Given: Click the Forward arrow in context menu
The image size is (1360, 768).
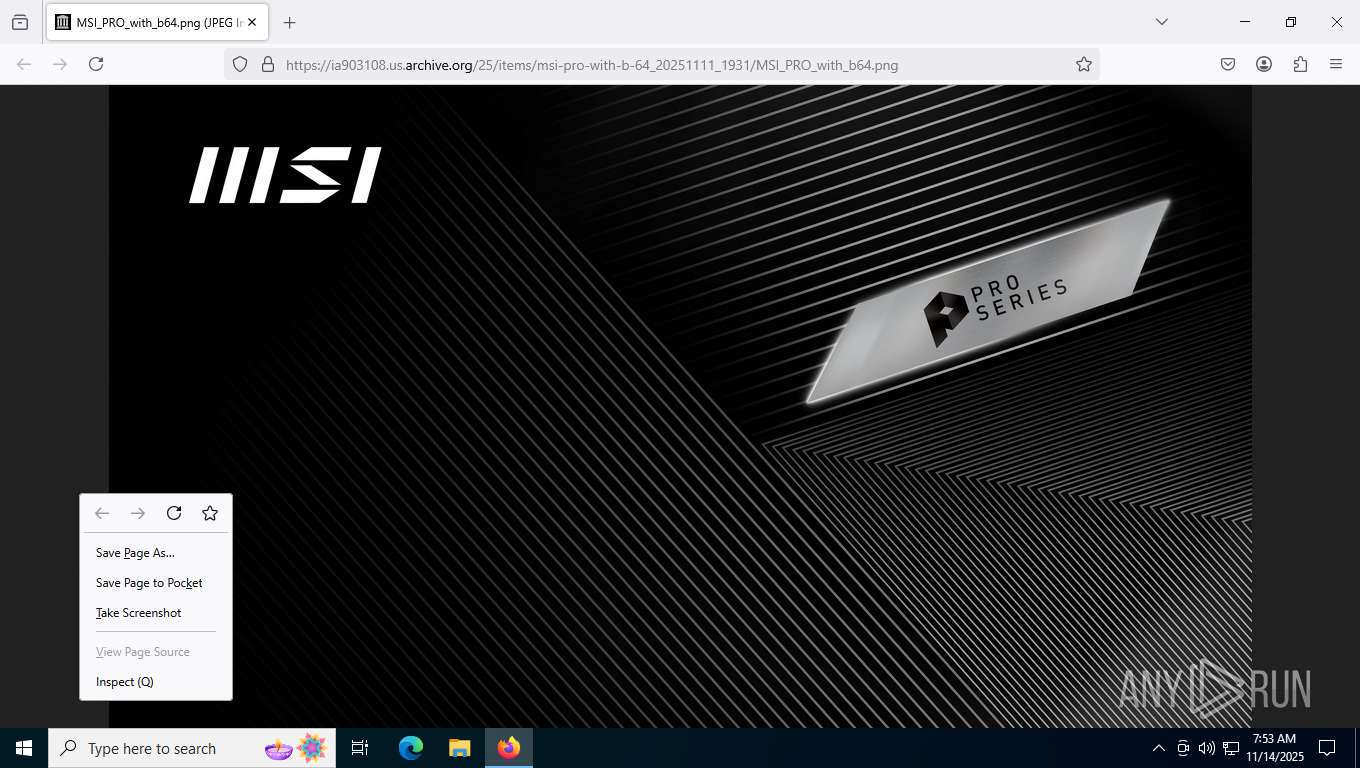Looking at the screenshot, I should [x=138, y=513].
